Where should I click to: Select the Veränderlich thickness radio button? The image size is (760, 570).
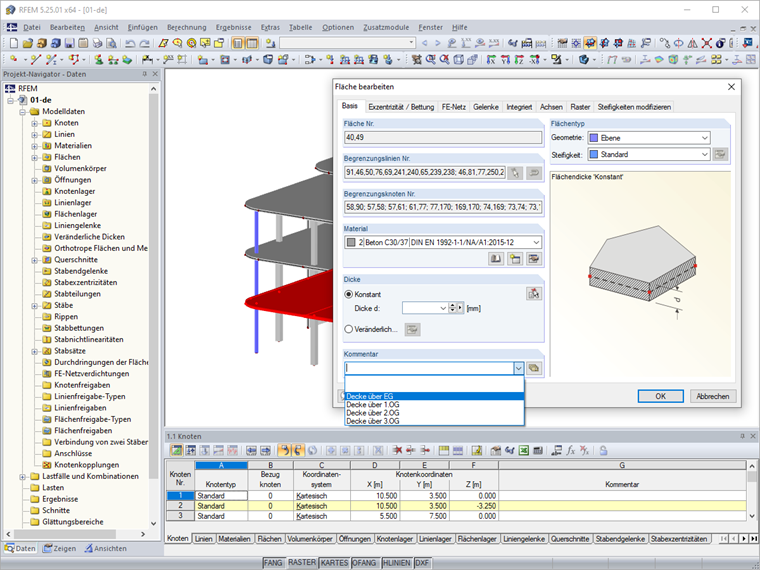[x=348, y=329]
